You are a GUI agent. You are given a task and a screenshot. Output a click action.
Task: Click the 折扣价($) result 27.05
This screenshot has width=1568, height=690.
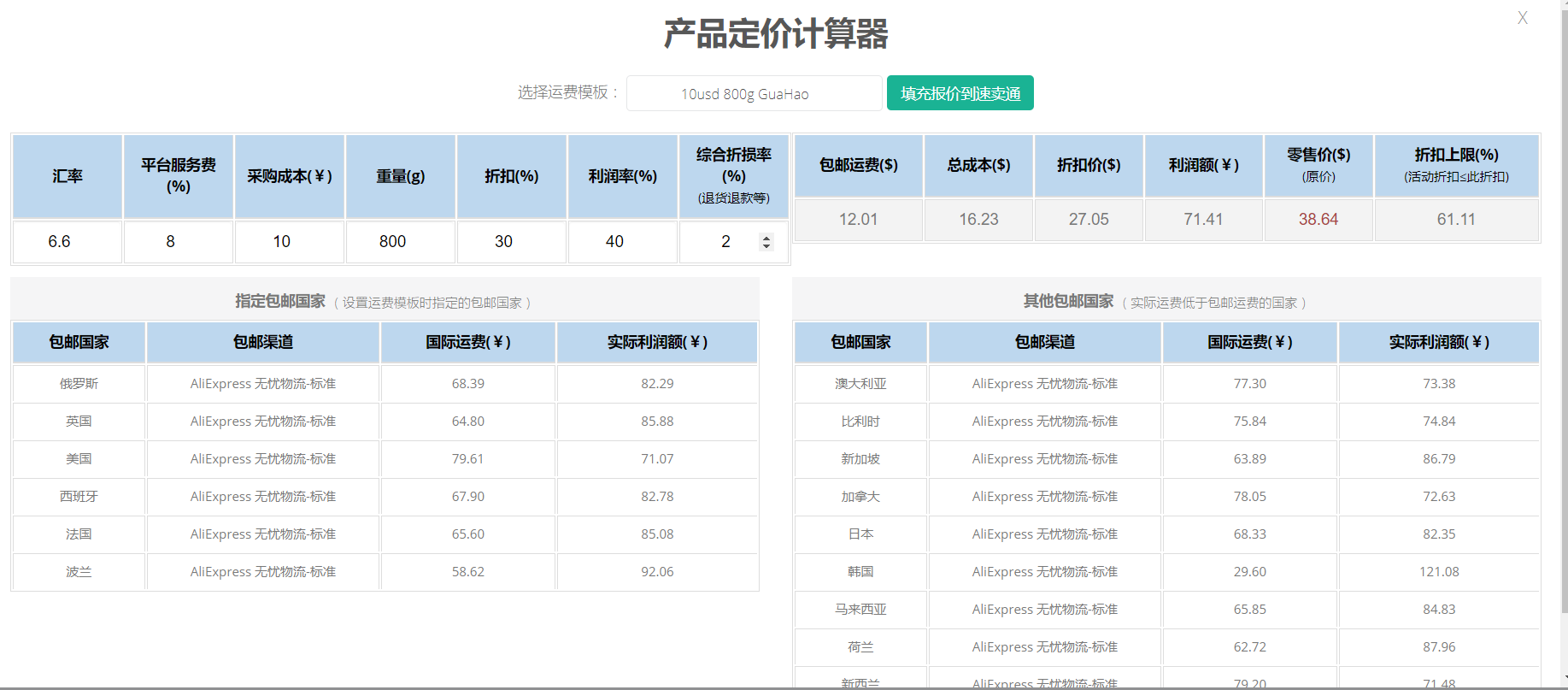(1089, 220)
